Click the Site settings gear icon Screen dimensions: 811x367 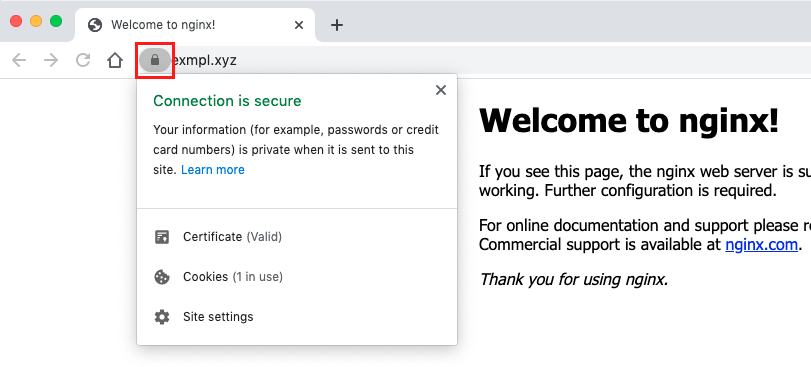click(162, 317)
